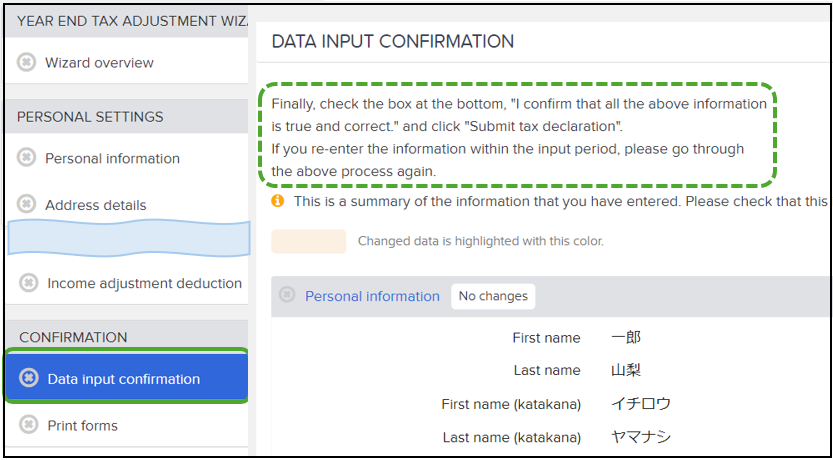Select the Data input confirmation step
This screenshot has height=460, width=833.
pyautogui.click(x=126, y=379)
